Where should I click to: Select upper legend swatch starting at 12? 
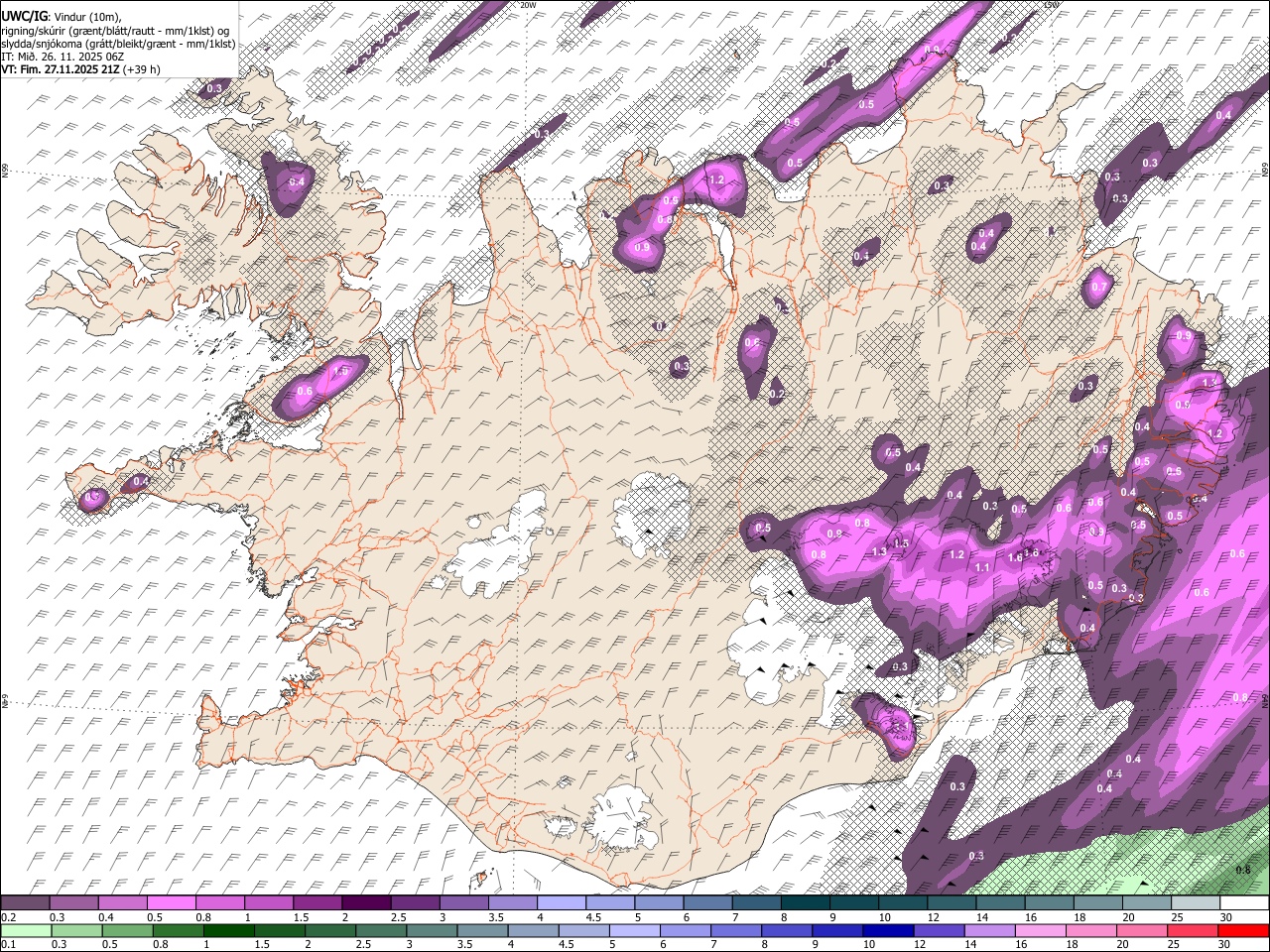click(951, 903)
